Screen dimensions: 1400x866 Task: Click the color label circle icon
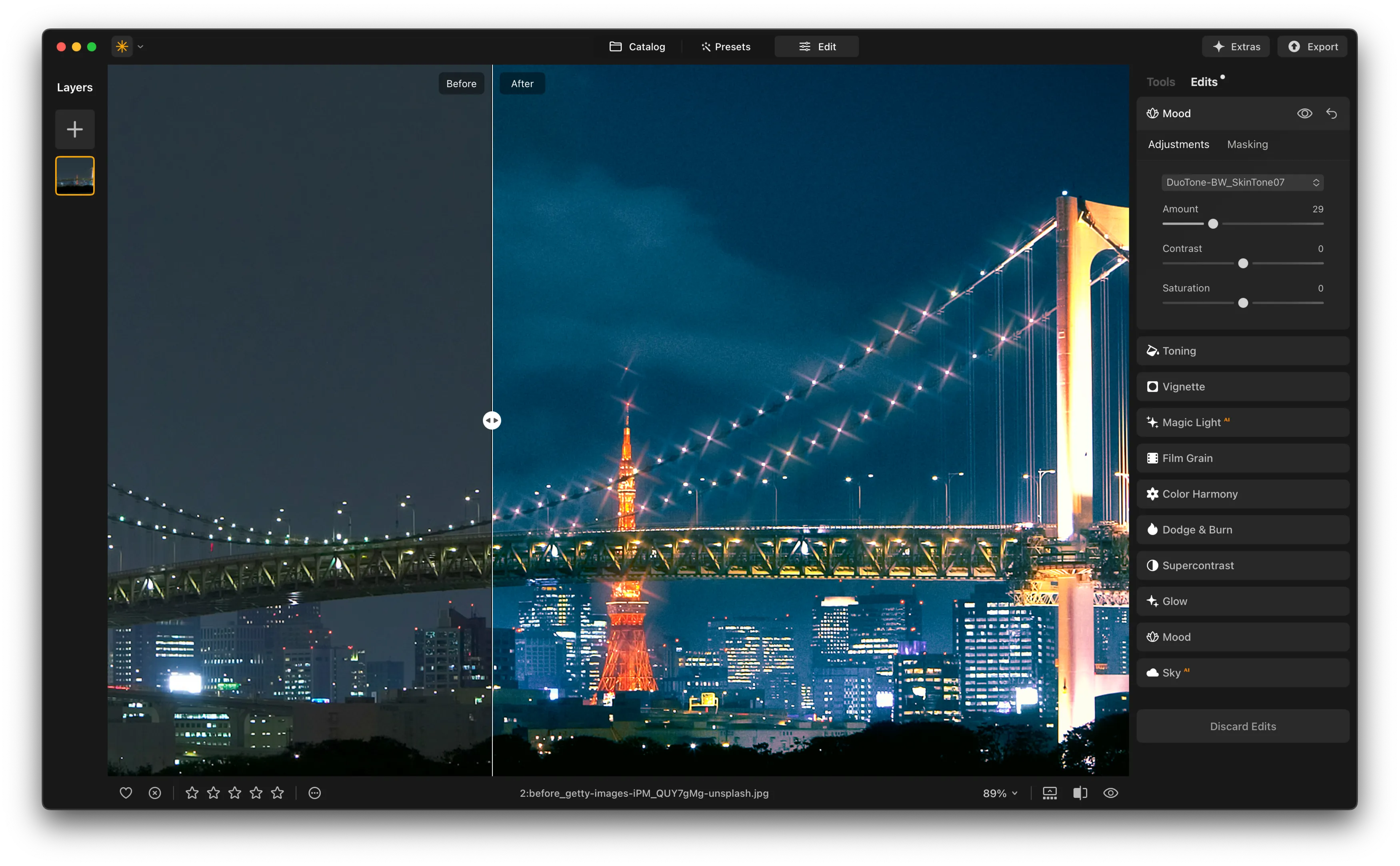[x=314, y=793]
